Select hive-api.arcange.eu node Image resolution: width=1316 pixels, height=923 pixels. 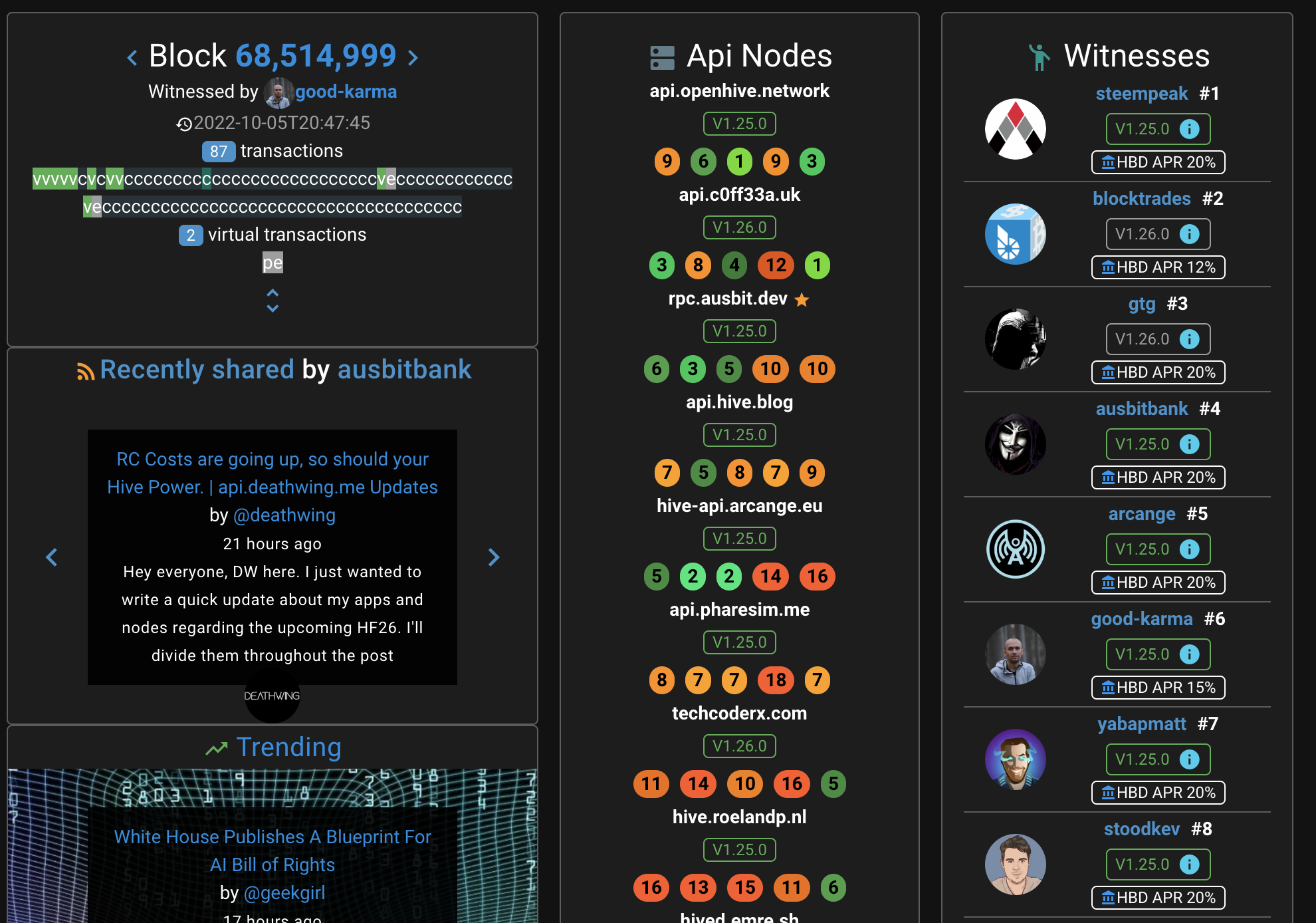[740, 506]
